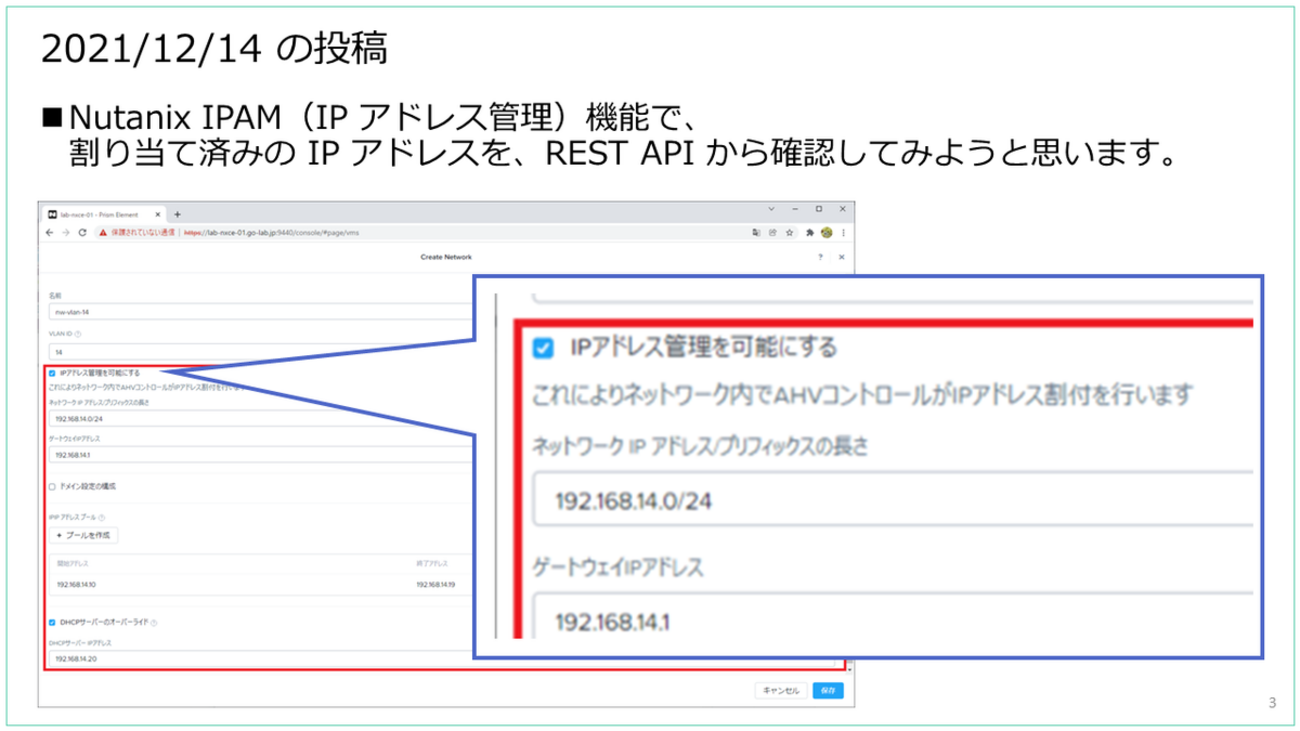This screenshot has width=1300, height=731.
Task: Select the lab-nxce-01 Prism Element tab
Action: pos(105,214)
